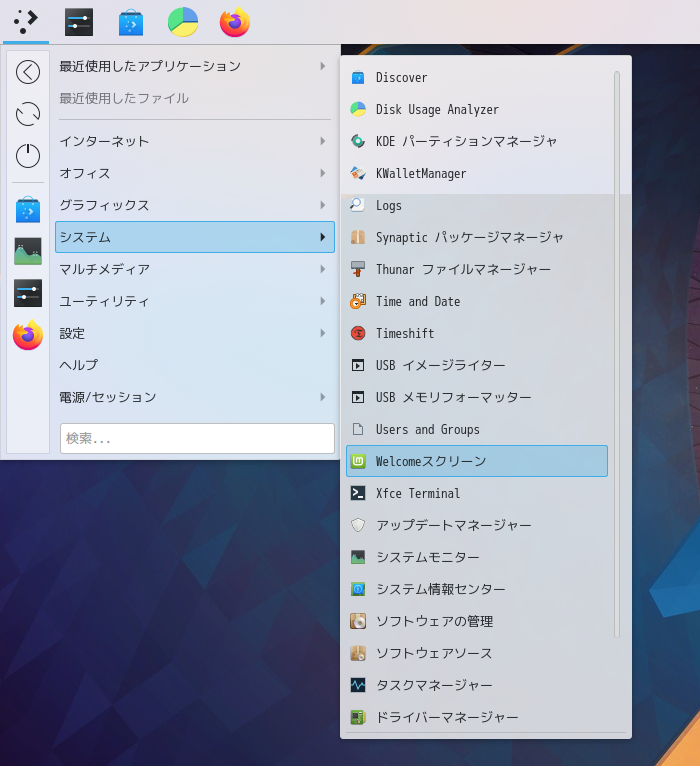Expand the オフィス category arrow
The image size is (700, 766).
coord(322,173)
